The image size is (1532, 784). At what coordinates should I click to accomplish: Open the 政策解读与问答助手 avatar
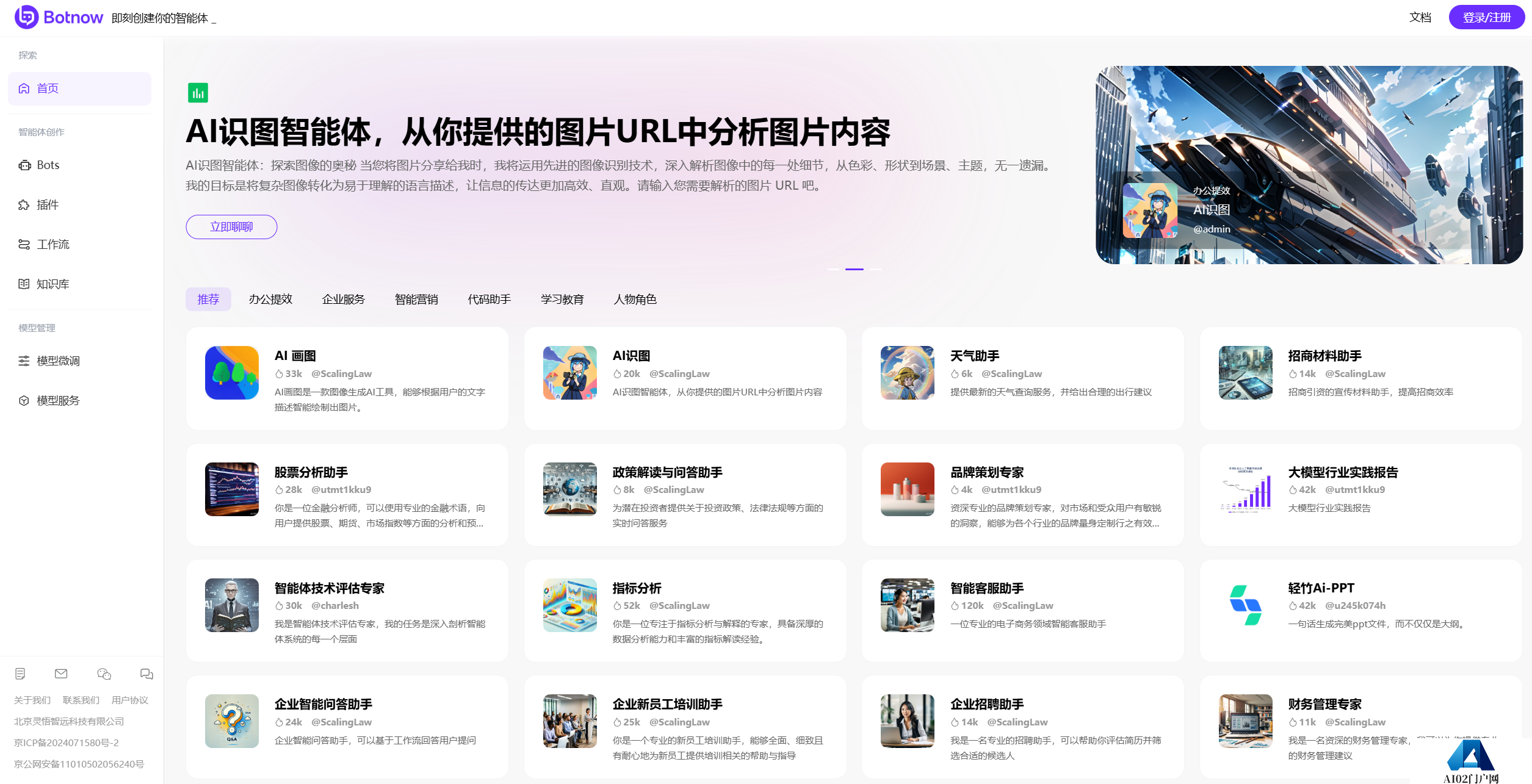pyautogui.click(x=570, y=489)
